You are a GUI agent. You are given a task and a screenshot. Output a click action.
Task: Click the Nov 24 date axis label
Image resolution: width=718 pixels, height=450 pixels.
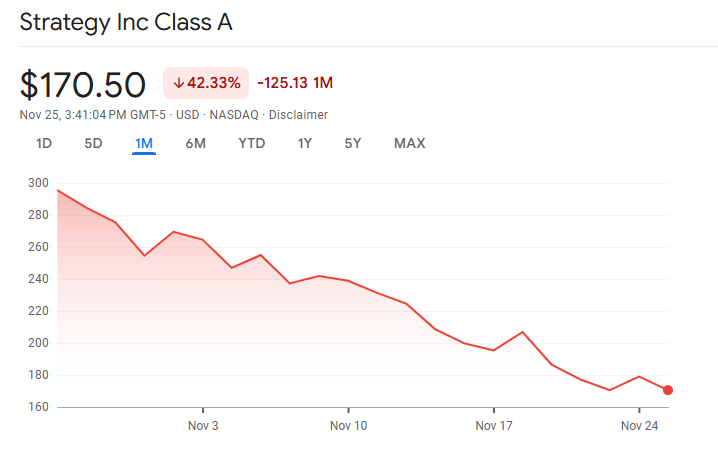tap(639, 426)
